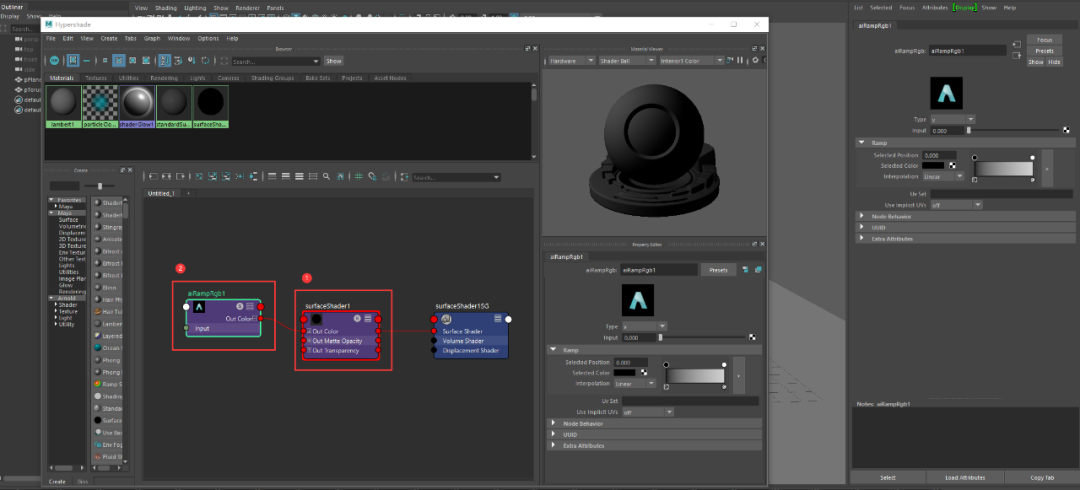Click the output connections icon in node editor toolbar
1080x490 pixels.
coord(180,176)
